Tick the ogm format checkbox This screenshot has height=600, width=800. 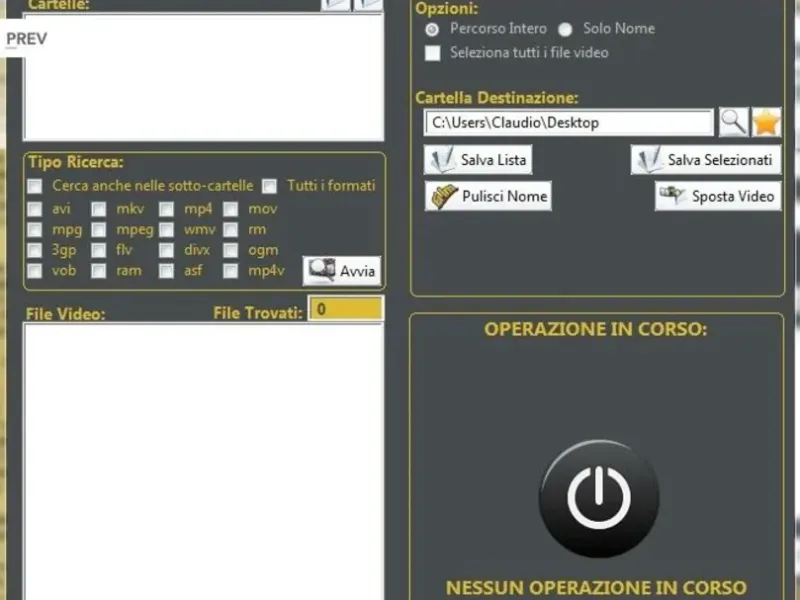[231, 250]
